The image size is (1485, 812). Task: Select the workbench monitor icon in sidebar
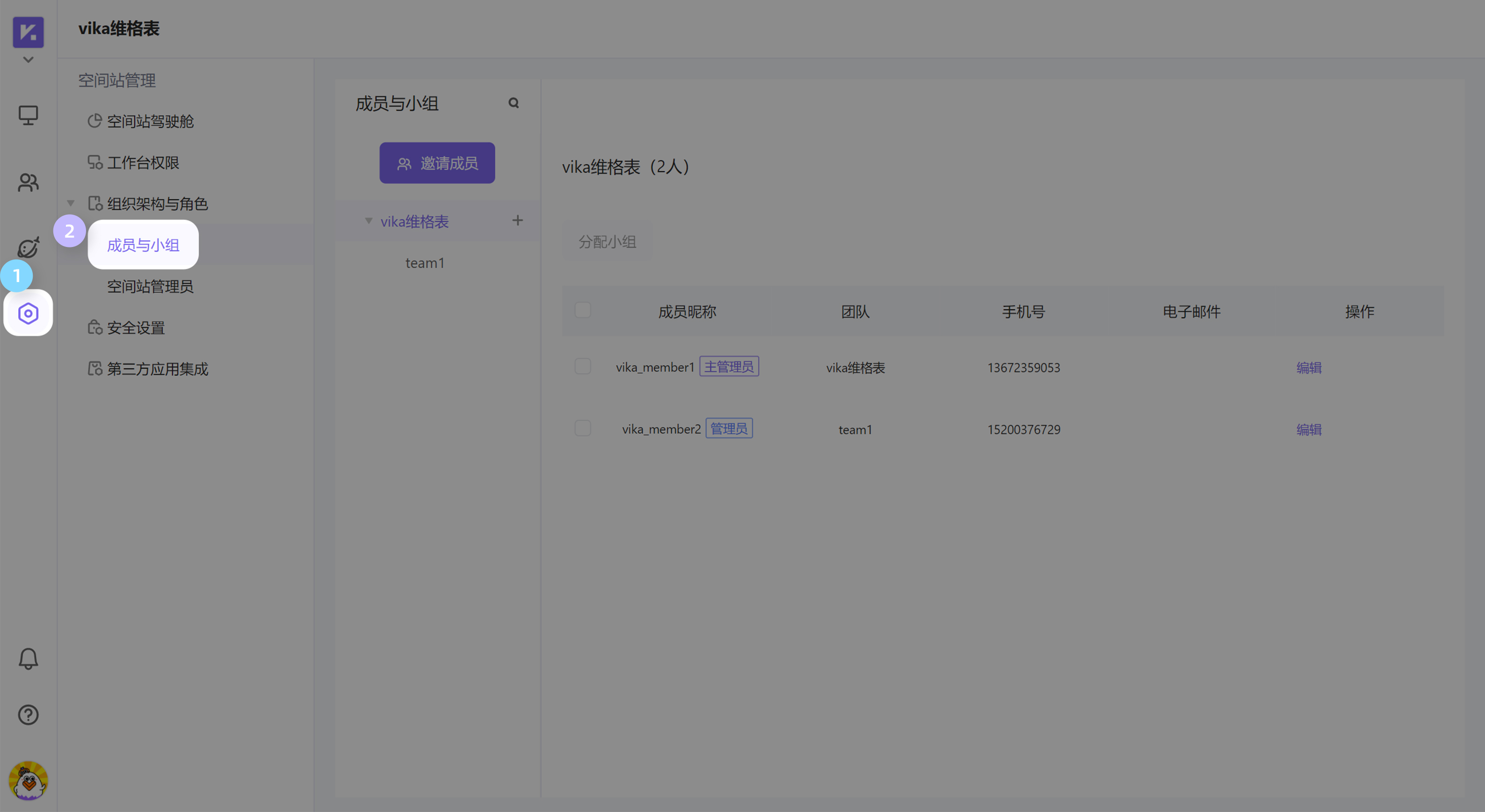tap(28, 116)
